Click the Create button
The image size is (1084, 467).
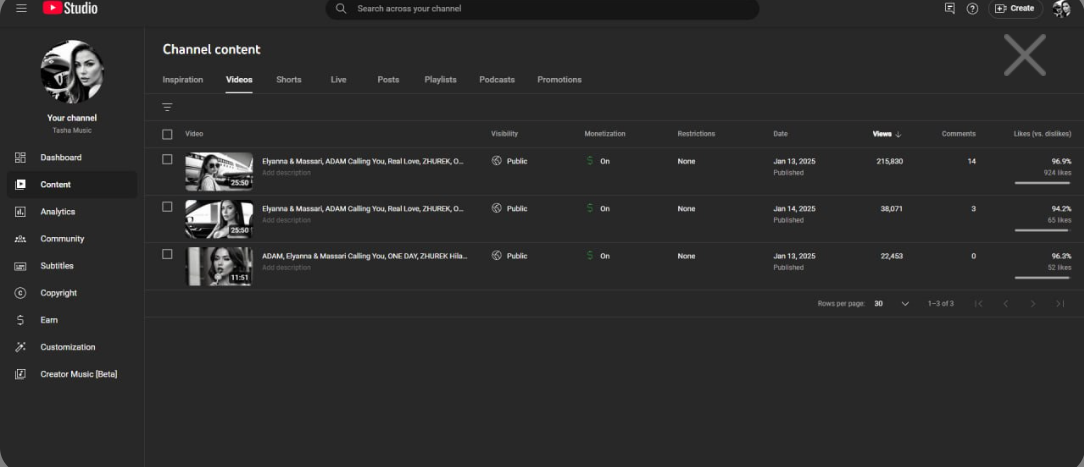(x=1015, y=8)
